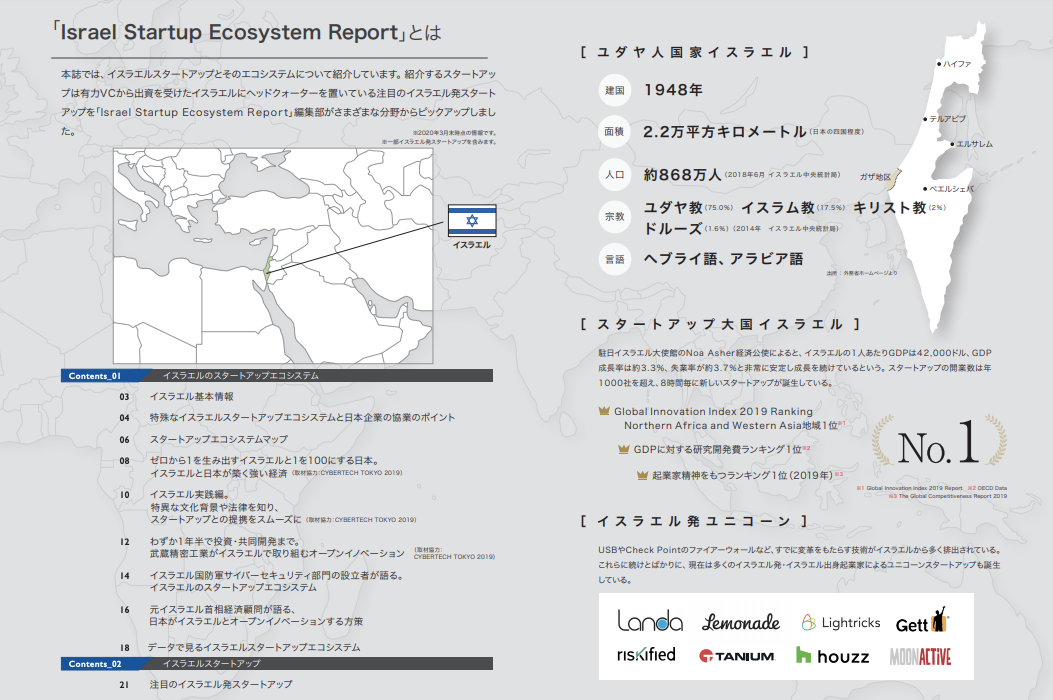
Task: Select the ドルーズ religion text
Action: tap(674, 228)
